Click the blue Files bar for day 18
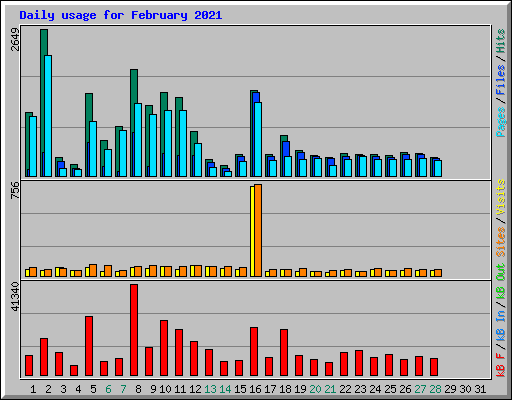 pos(286,149)
